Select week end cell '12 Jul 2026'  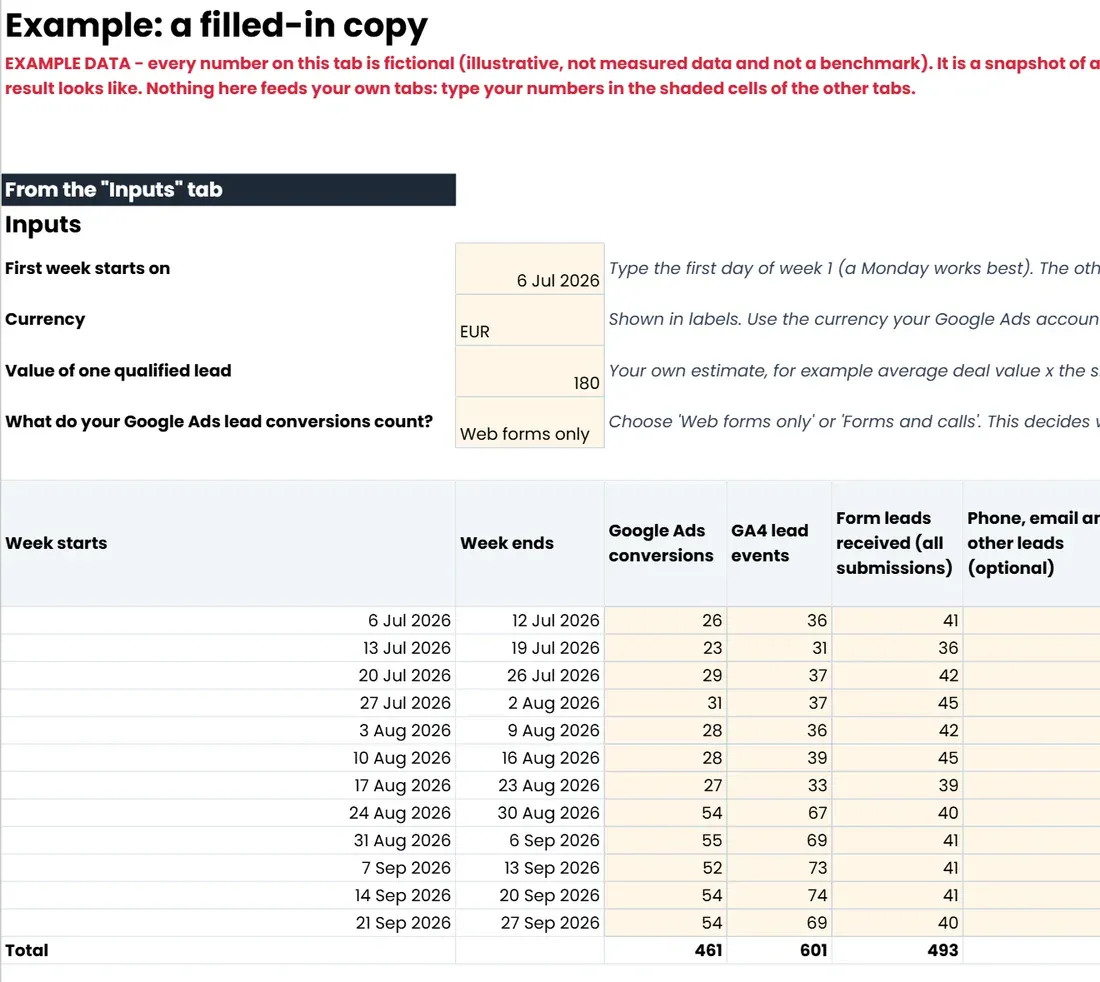point(530,621)
